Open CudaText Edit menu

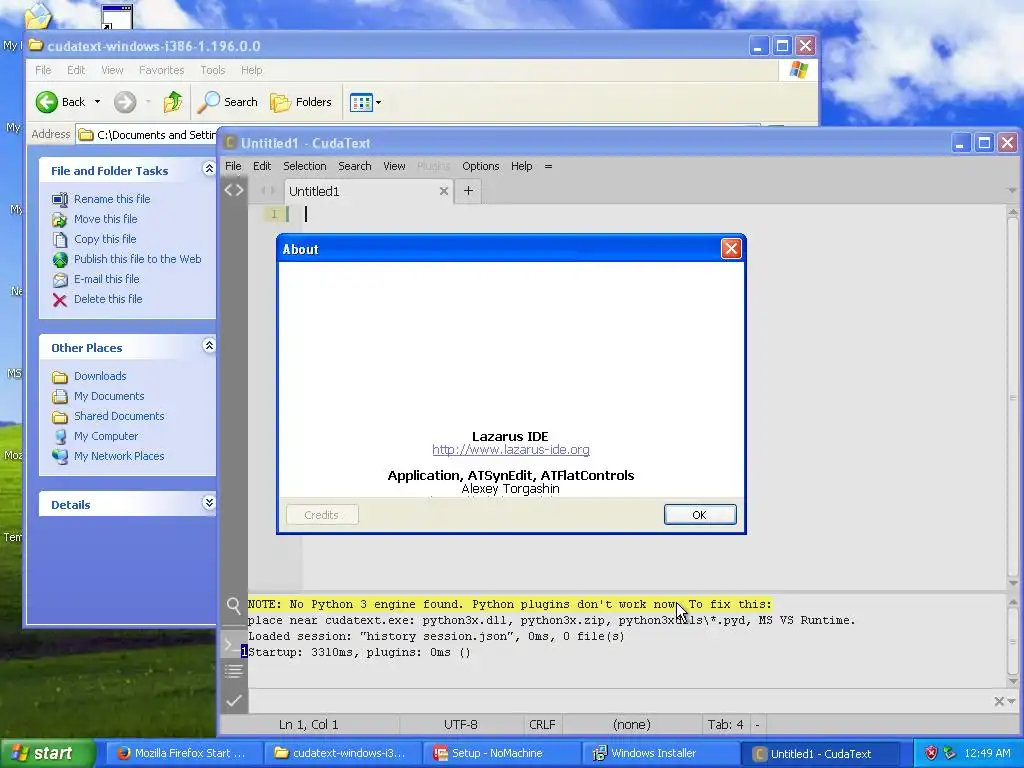[262, 166]
